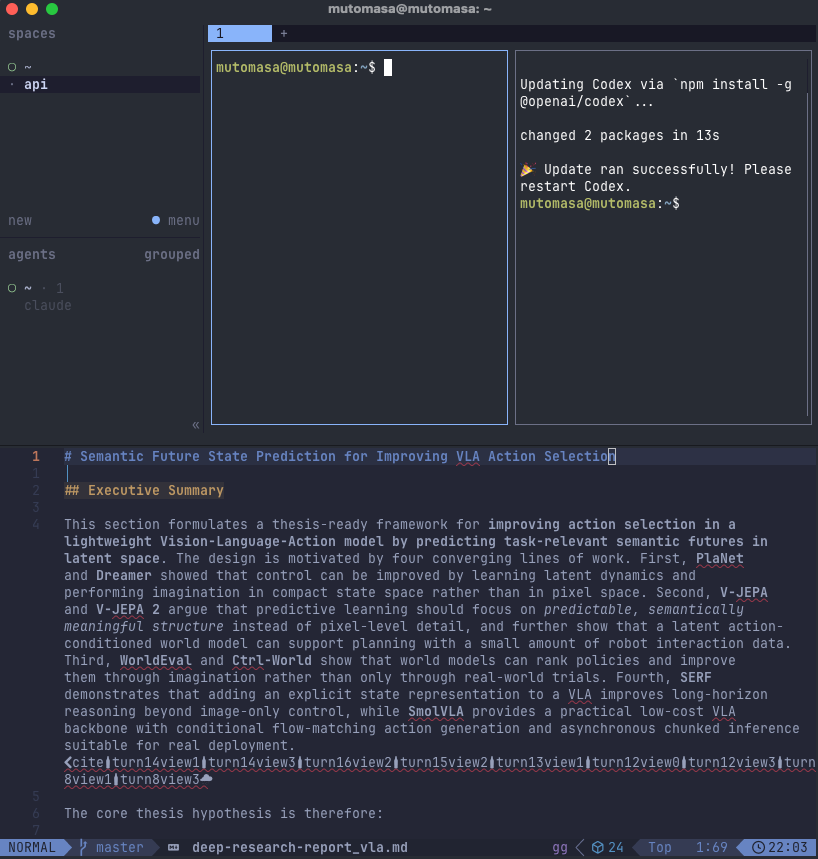
Task: Collapse the sidebar with the double-chevron icon
Action: [196, 425]
